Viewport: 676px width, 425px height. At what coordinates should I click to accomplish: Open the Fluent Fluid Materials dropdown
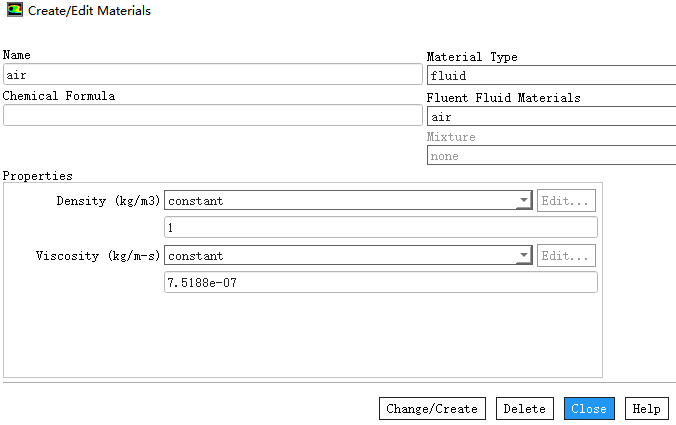pyautogui.click(x=551, y=117)
